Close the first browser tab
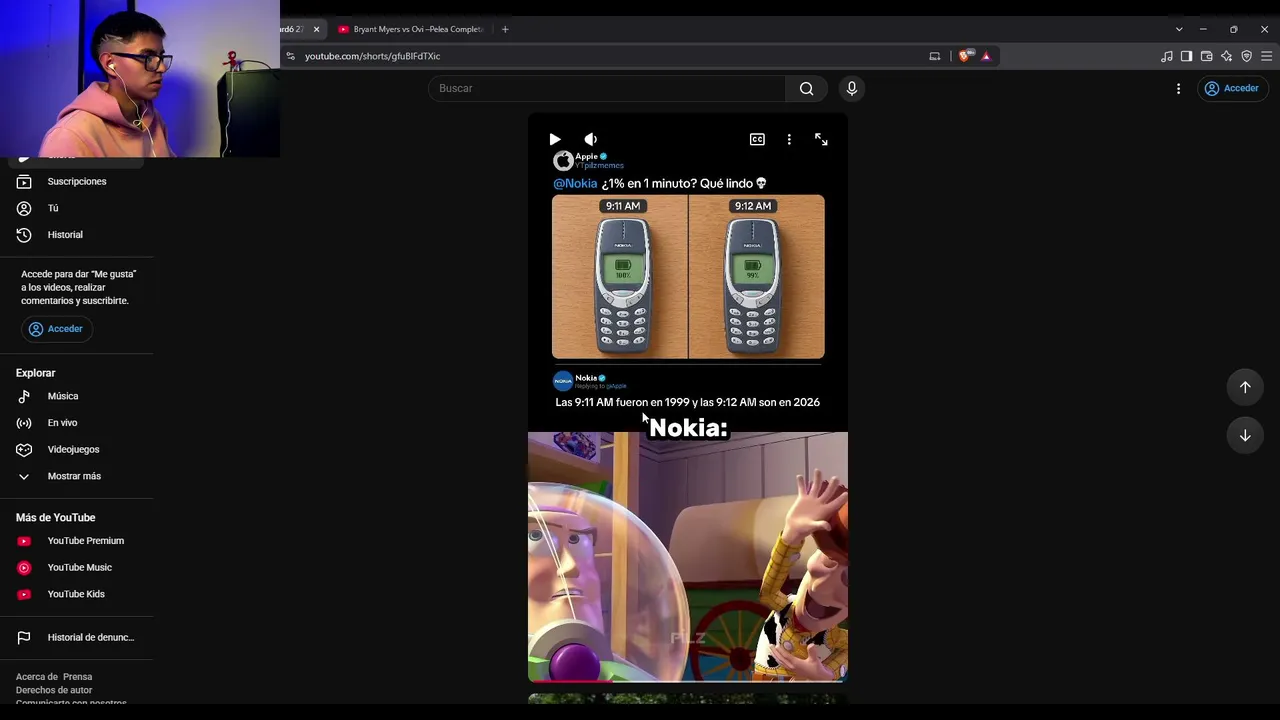 pyautogui.click(x=316, y=29)
